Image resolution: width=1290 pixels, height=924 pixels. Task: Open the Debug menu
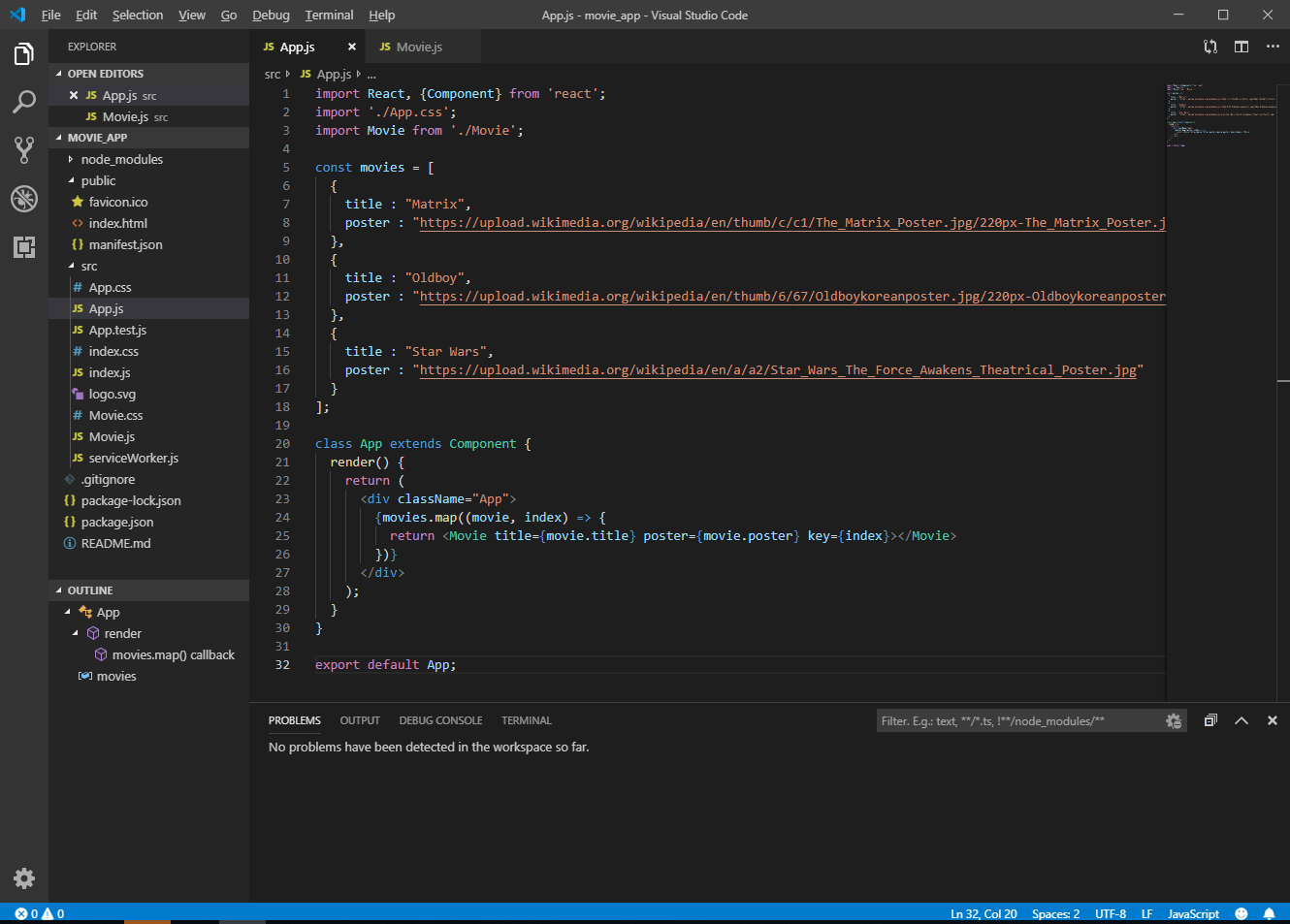pos(271,15)
